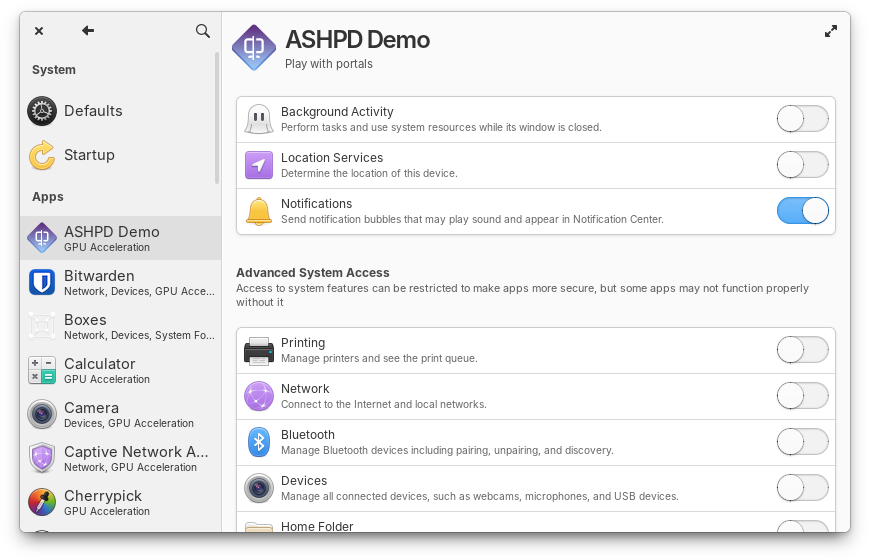
Task: Turn on Location Services toggle
Action: [802, 165]
